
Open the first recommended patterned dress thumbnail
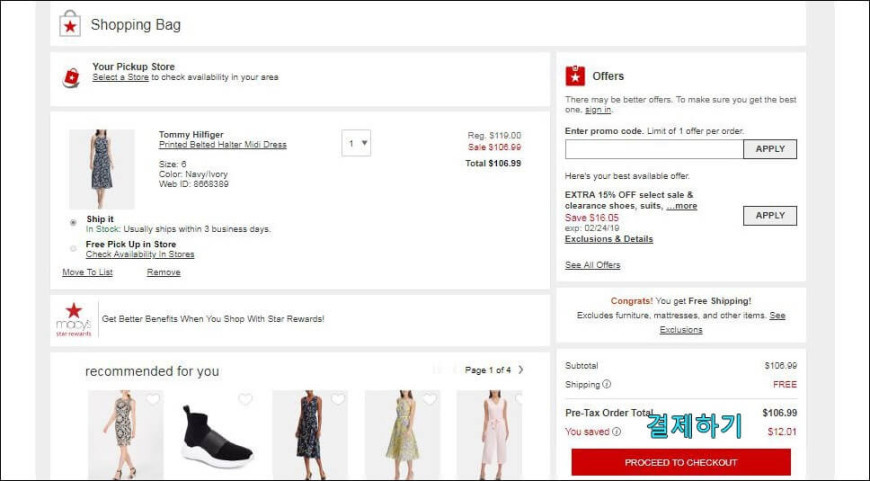tap(126, 435)
